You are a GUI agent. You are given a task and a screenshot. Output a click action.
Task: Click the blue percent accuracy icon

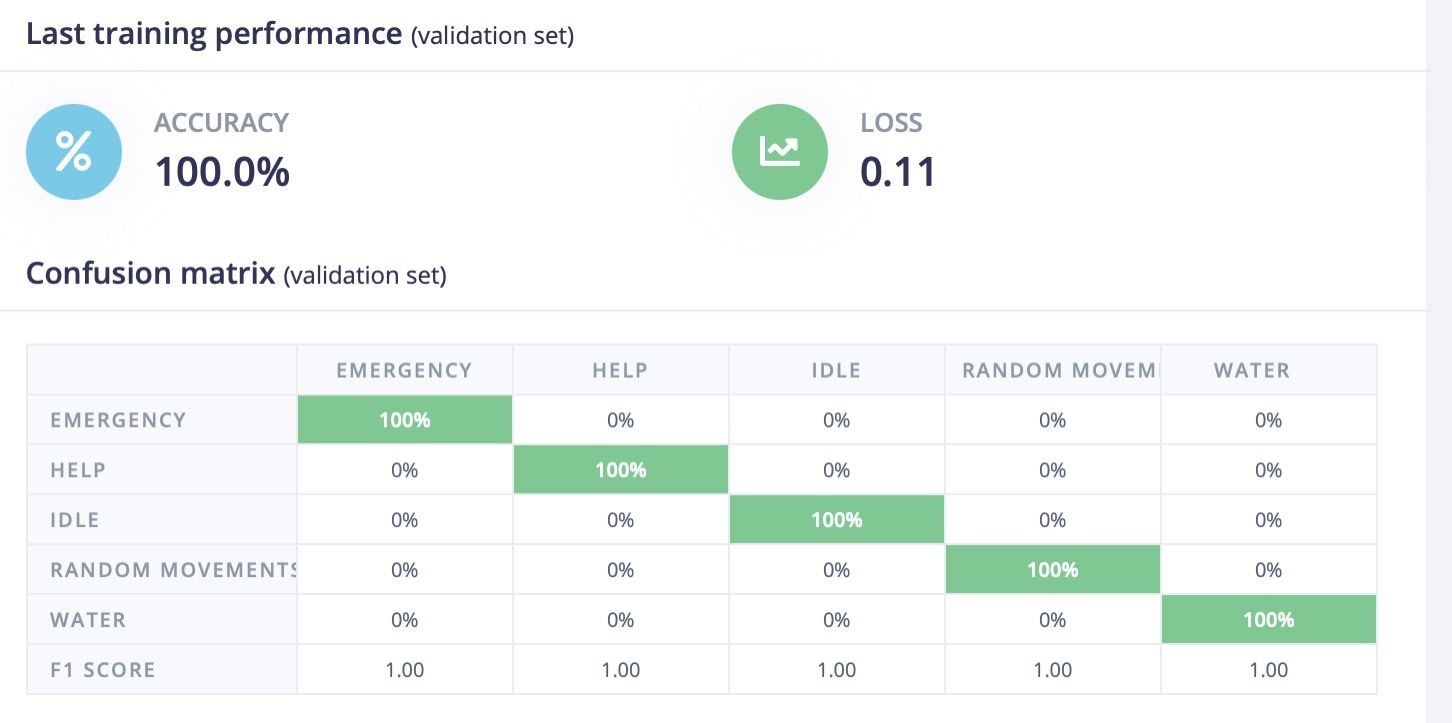pos(74,152)
